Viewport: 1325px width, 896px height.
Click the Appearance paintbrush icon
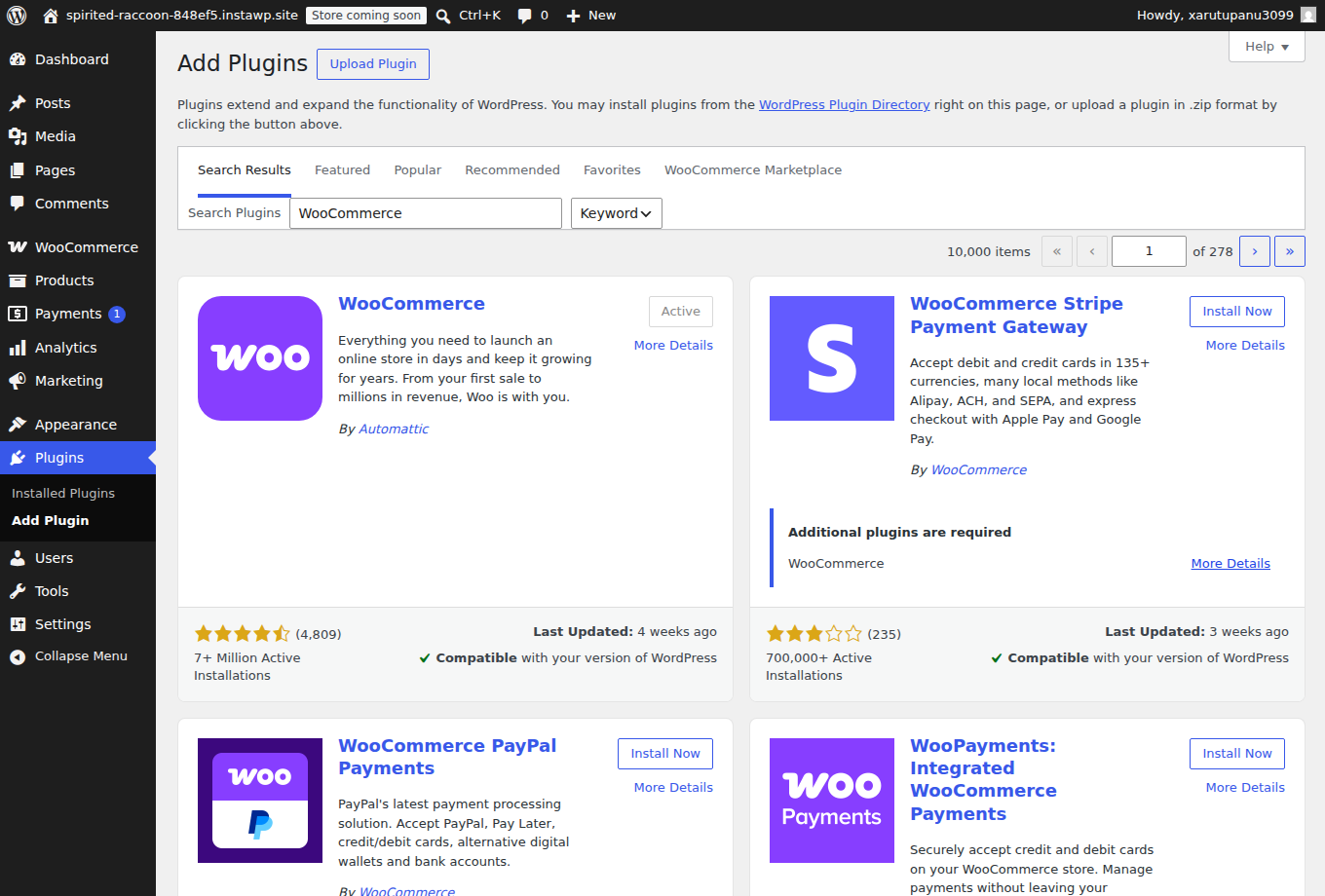click(x=18, y=425)
